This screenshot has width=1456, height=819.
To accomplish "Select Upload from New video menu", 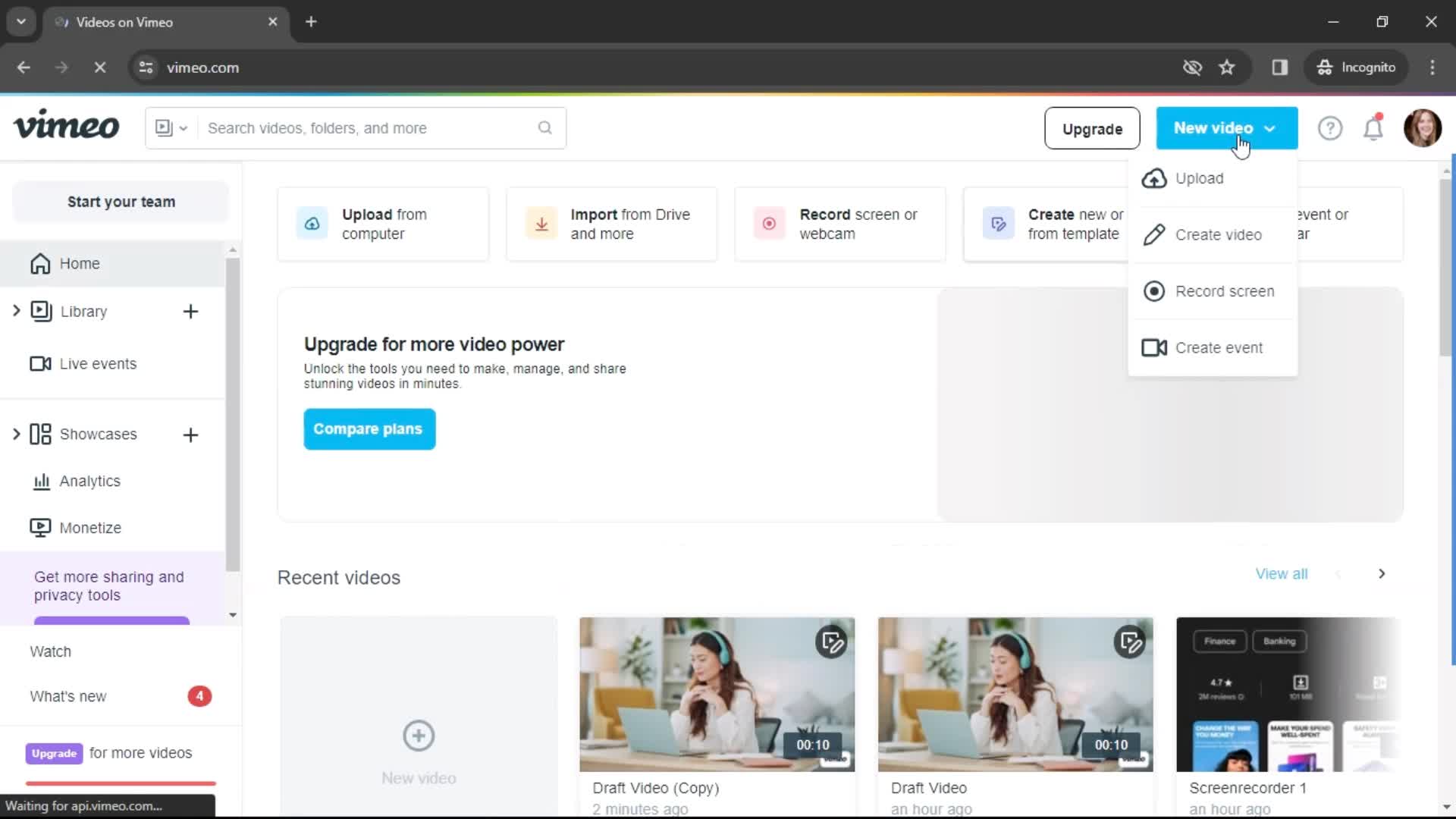I will tap(1212, 178).
